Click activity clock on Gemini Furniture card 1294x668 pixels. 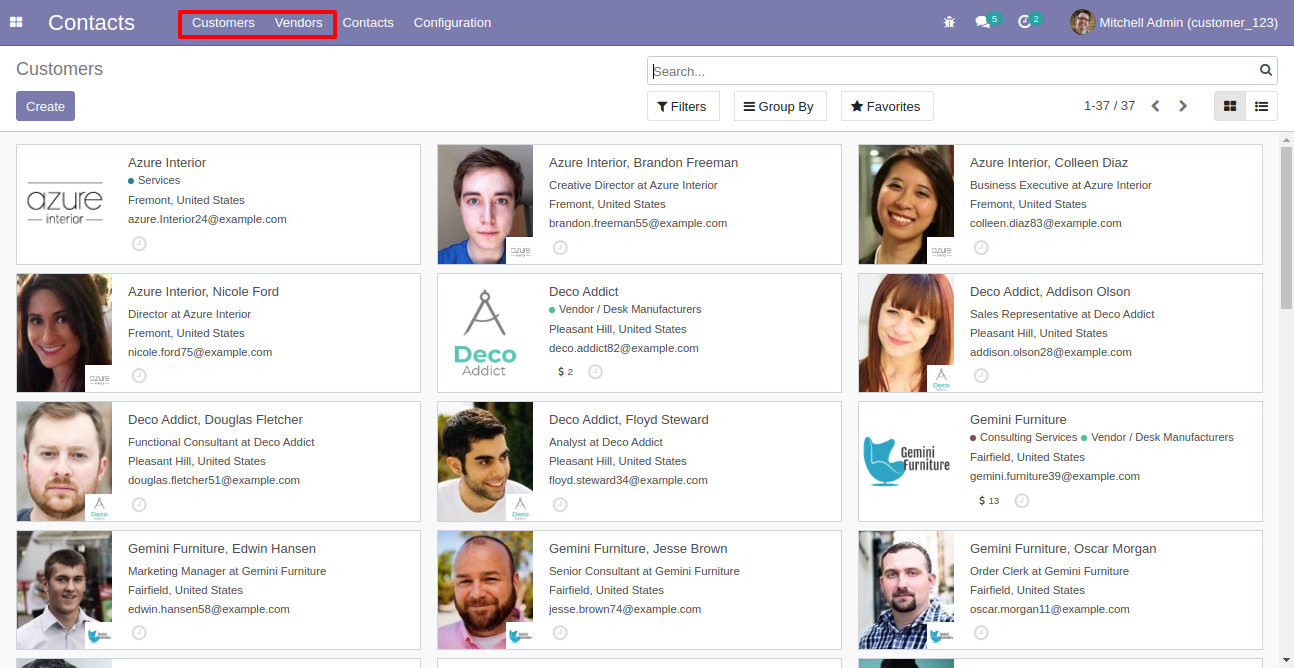(1021, 500)
